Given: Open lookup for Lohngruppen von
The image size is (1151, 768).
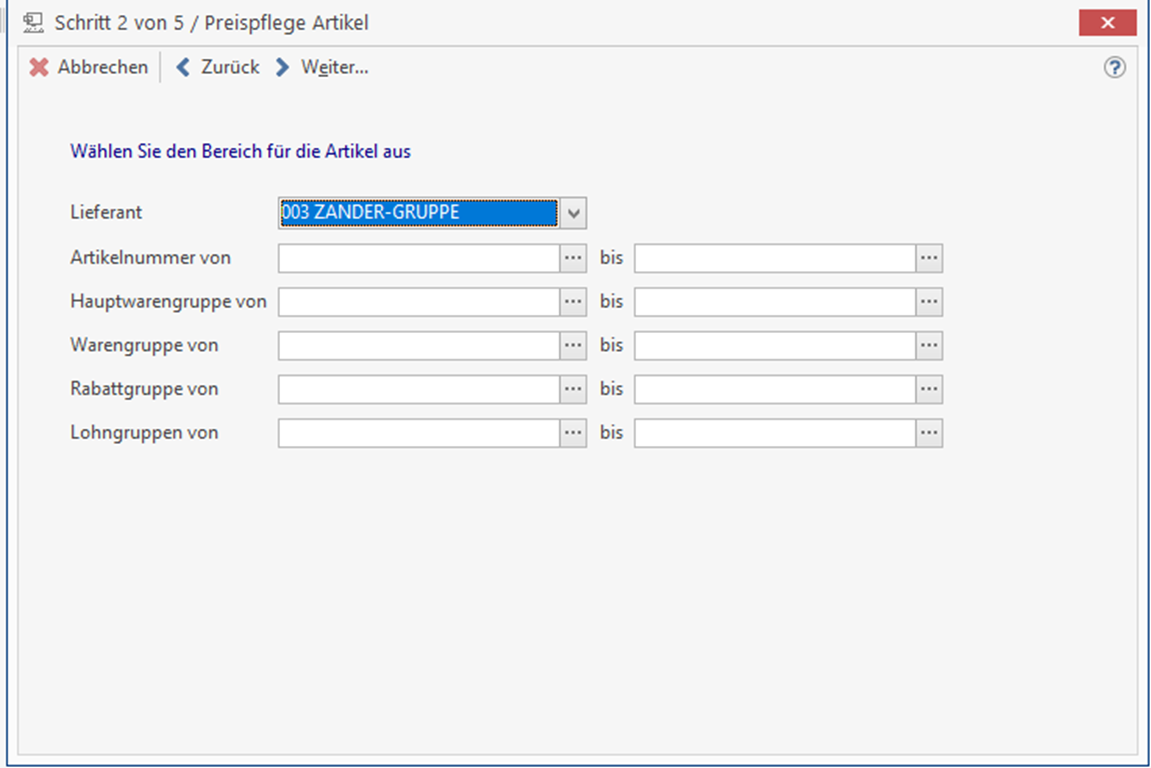Looking at the screenshot, I should click(573, 433).
